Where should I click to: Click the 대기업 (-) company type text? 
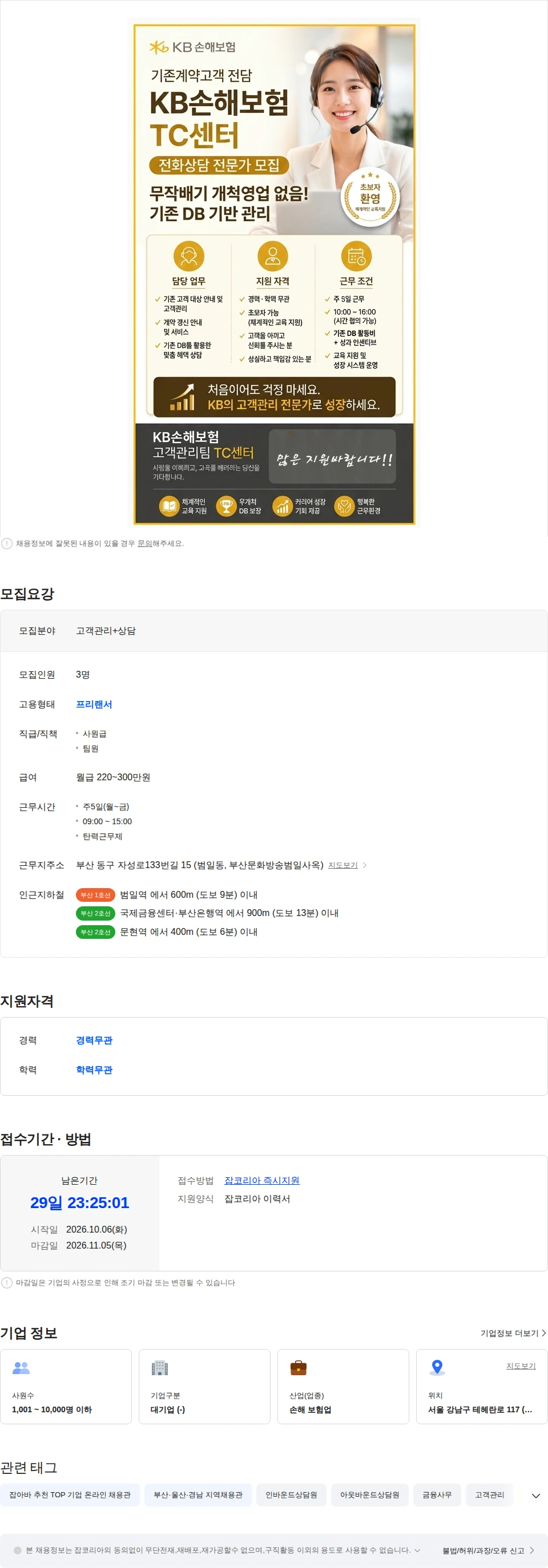pyautogui.click(x=168, y=1409)
